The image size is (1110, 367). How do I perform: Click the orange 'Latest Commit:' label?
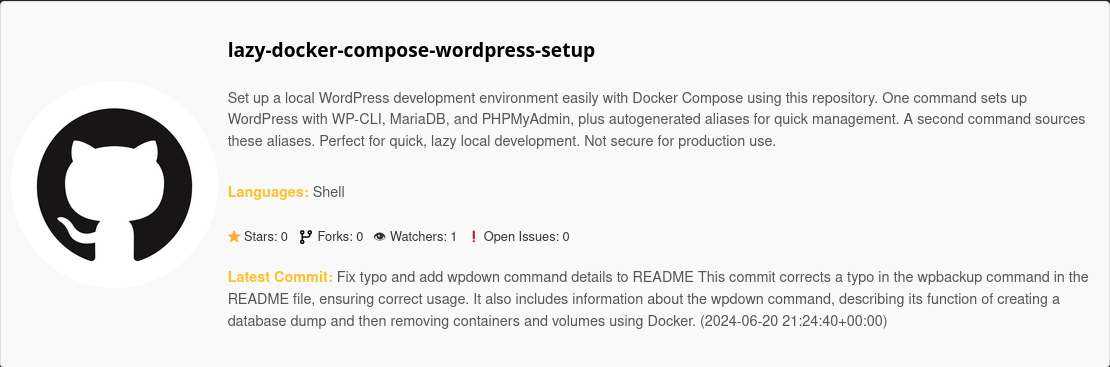tap(280, 276)
